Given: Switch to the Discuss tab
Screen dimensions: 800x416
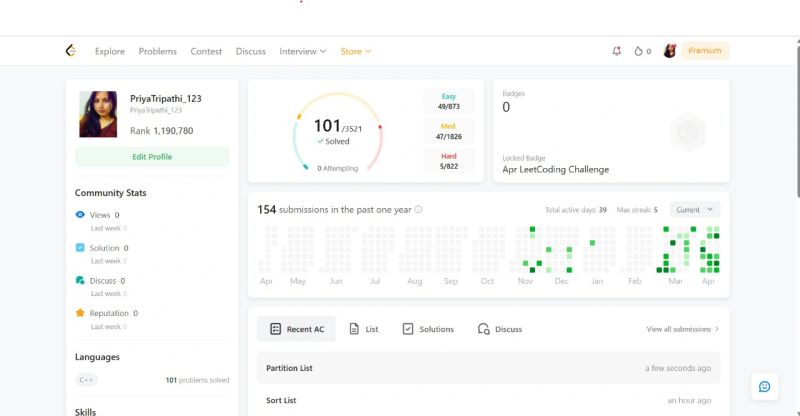Looking at the screenshot, I should click(x=500, y=329).
